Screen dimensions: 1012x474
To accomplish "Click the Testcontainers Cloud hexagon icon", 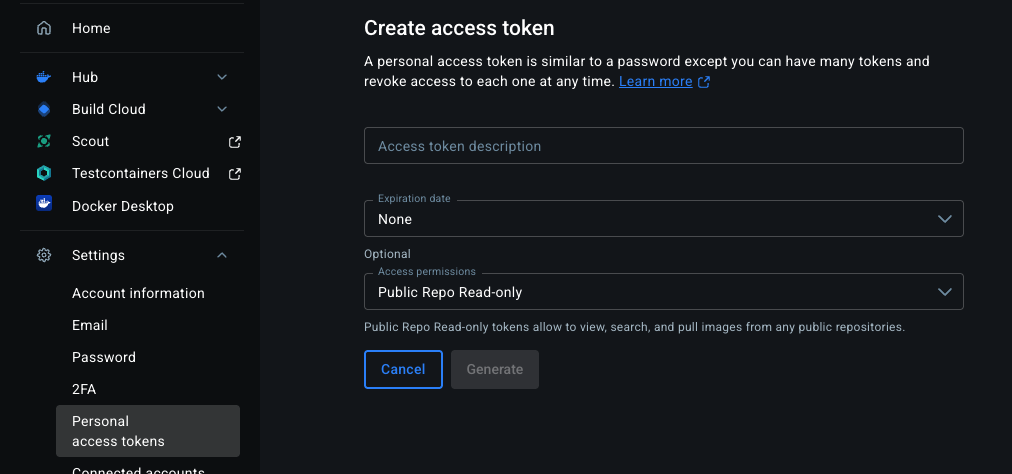I will [44, 173].
